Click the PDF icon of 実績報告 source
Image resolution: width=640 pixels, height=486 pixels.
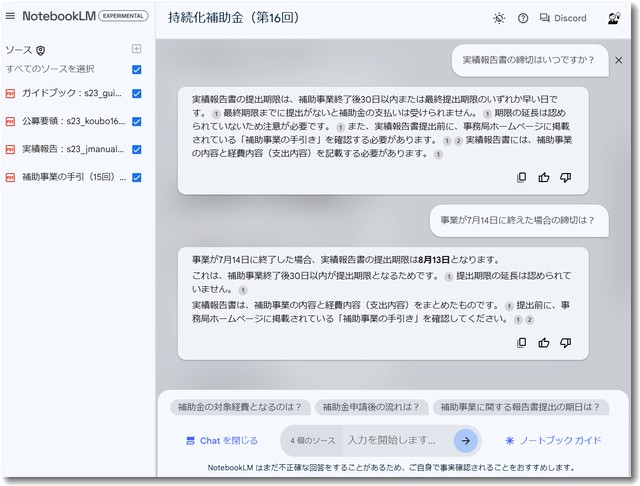[10, 149]
